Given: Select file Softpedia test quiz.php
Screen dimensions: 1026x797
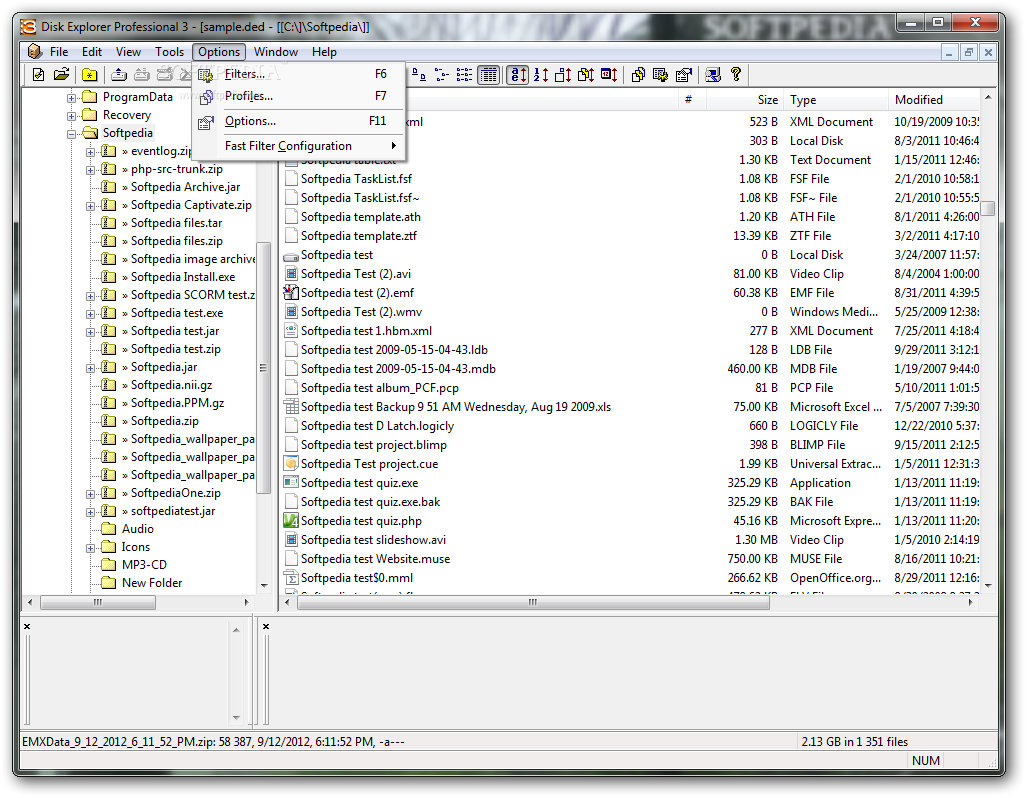Looking at the screenshot, I should [361, 521].
